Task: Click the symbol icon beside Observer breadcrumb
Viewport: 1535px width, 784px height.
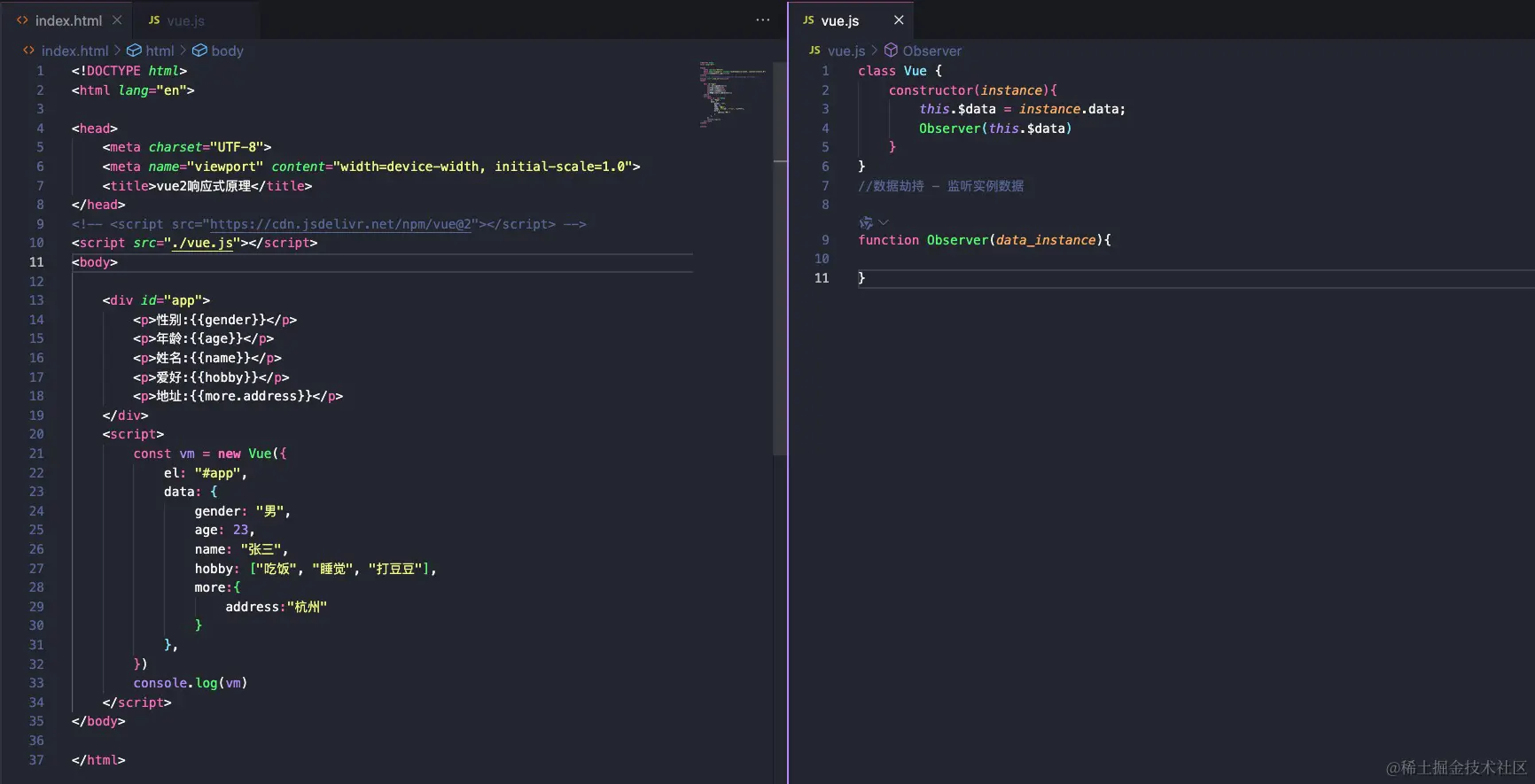Action: click(892, 50)
